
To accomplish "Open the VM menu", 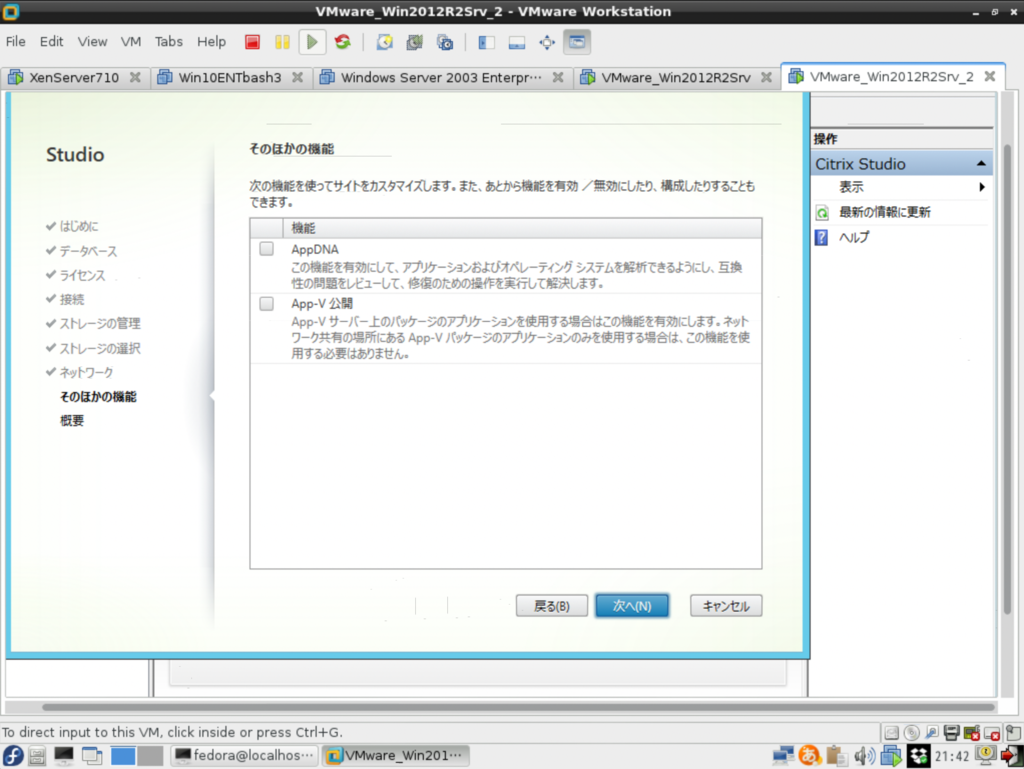I will [x=131, y=42].
